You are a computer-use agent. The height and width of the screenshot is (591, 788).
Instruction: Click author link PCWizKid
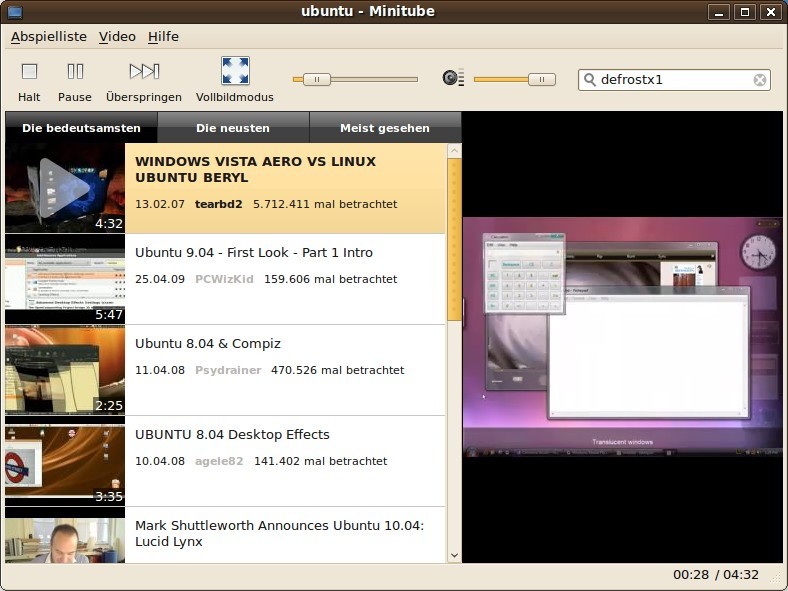224,279
